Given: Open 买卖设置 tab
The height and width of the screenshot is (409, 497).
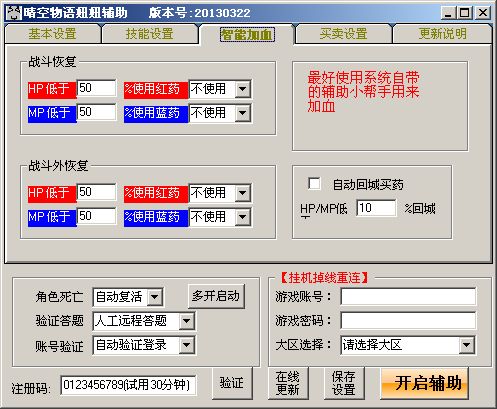Looking at the screenshot, I should tap(343, 34).
